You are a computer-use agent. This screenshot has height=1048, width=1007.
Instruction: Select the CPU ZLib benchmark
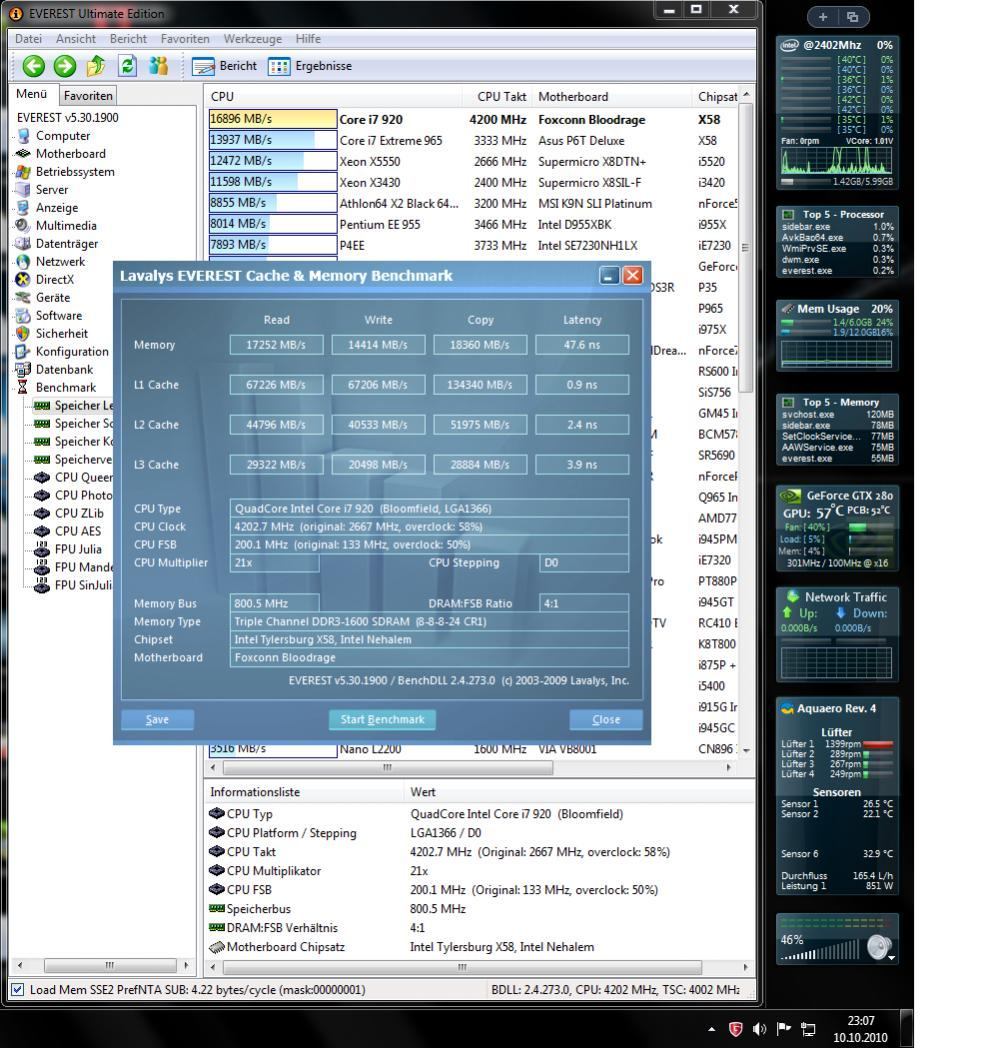[x=79, y=513]
